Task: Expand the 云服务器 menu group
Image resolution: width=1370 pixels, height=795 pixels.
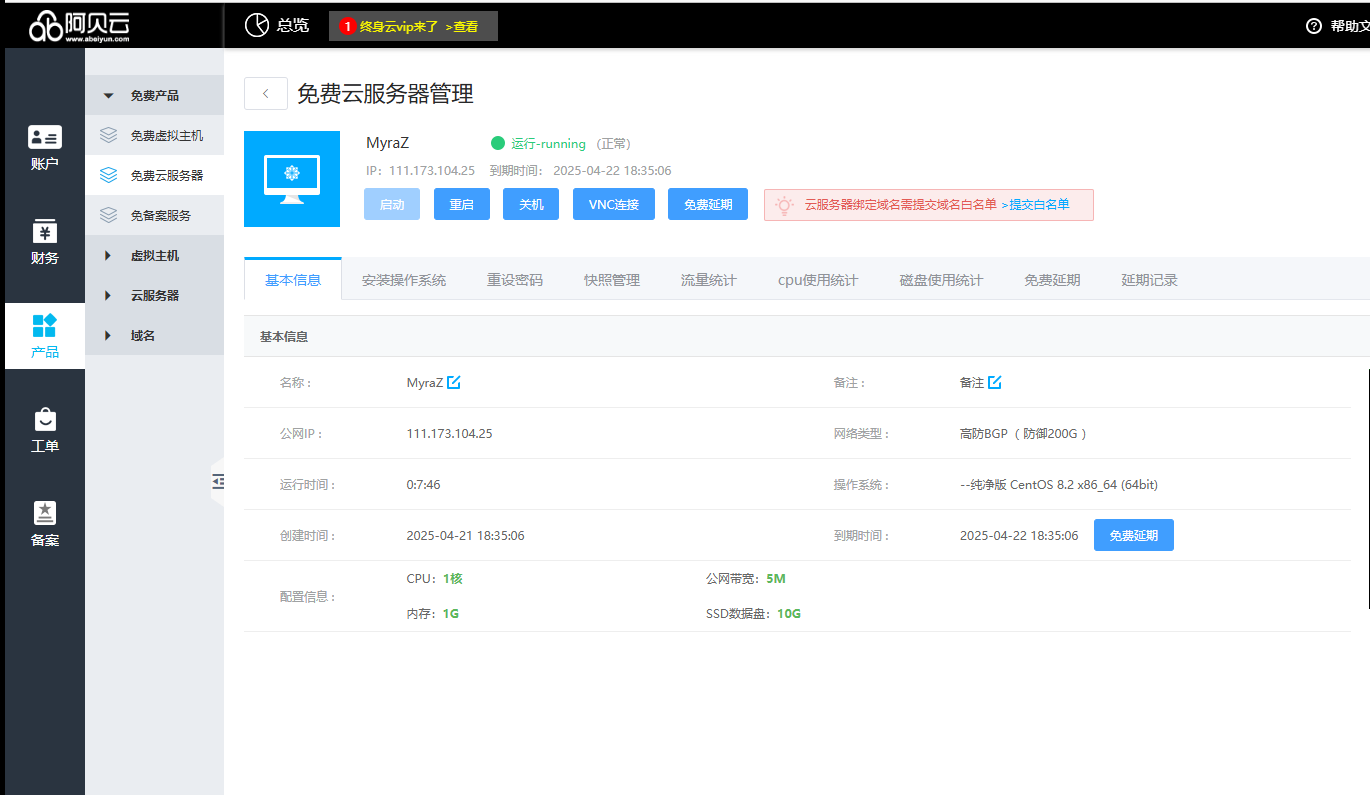Action: (154, 295)
